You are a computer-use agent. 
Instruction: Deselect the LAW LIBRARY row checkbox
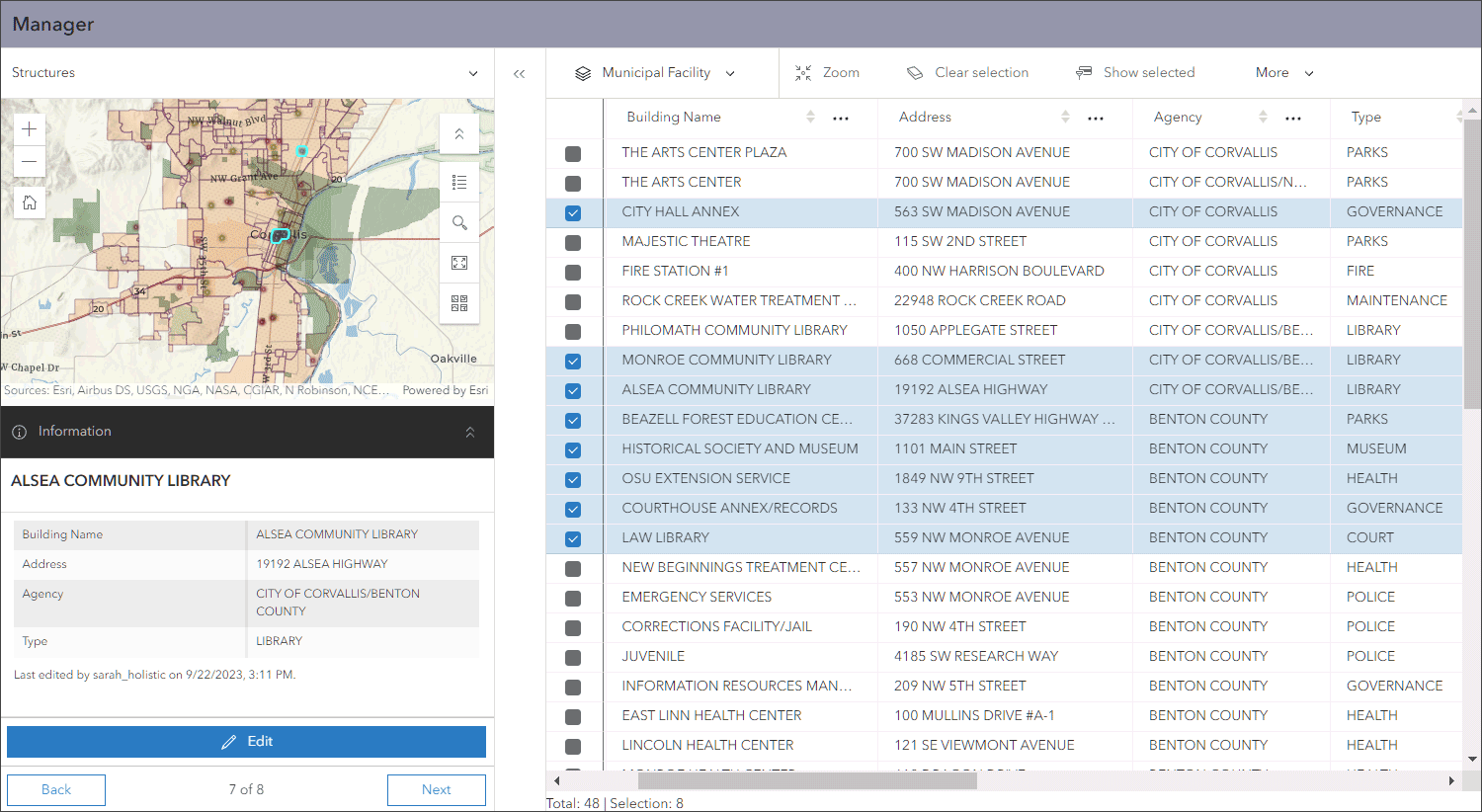point(573,538)
